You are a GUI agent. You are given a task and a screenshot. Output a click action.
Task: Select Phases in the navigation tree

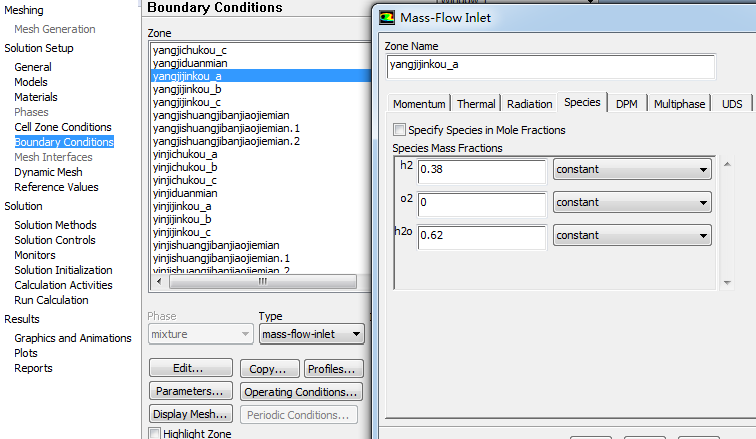31,112
